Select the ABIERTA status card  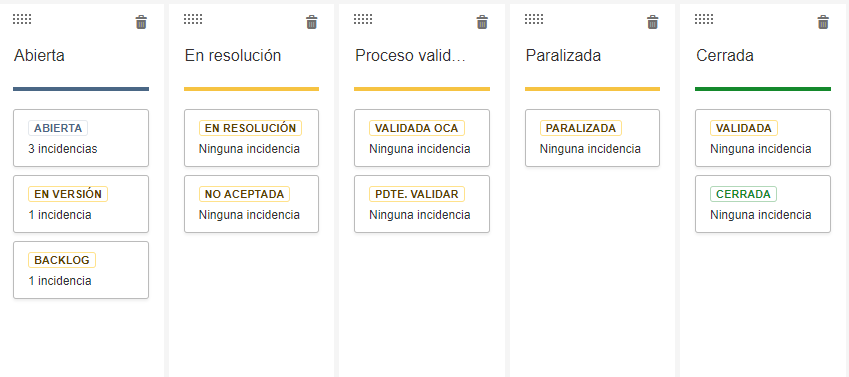[81, 138]
